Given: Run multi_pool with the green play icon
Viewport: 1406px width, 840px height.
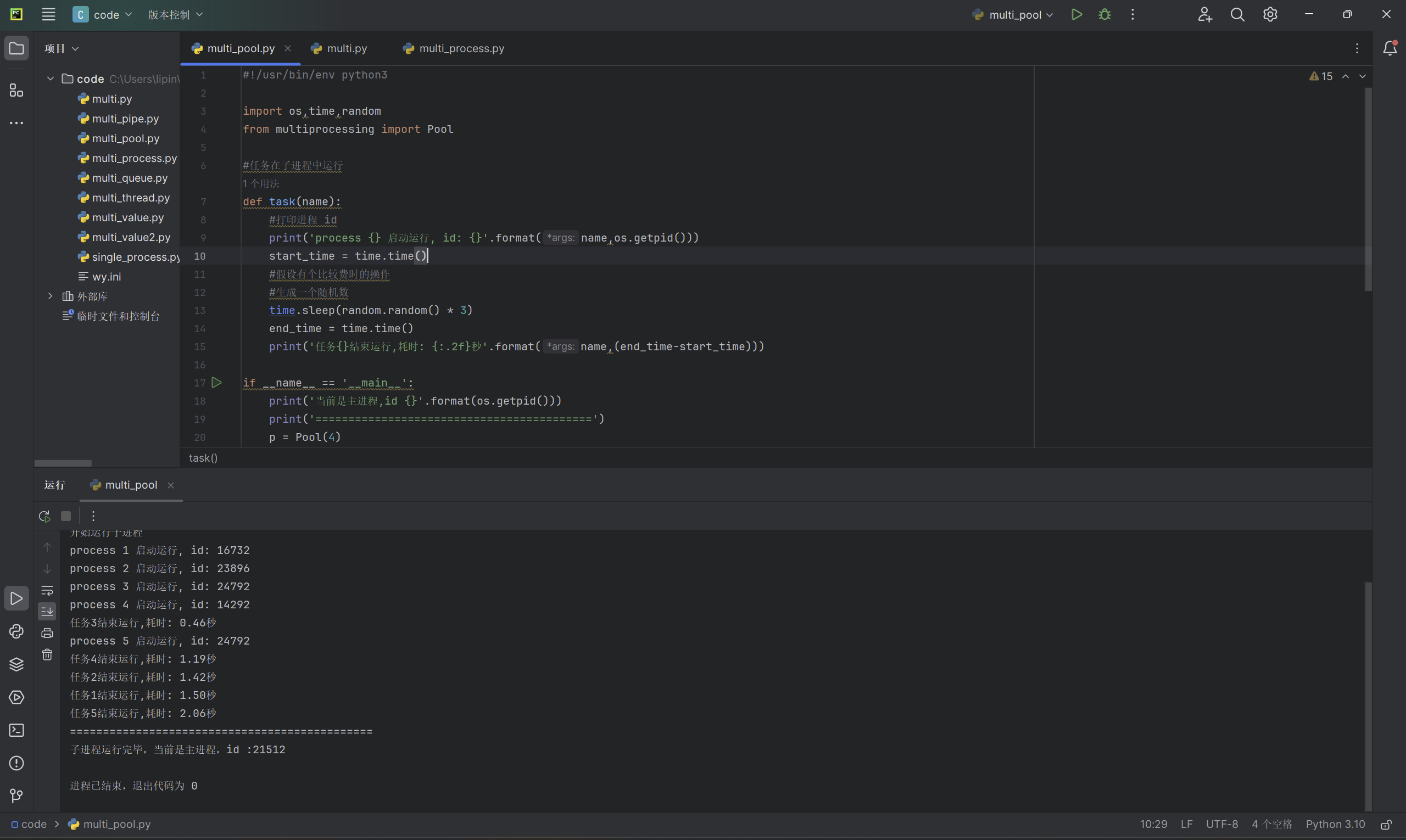Looking at the screenshot, I should [x=1076, y=15].
